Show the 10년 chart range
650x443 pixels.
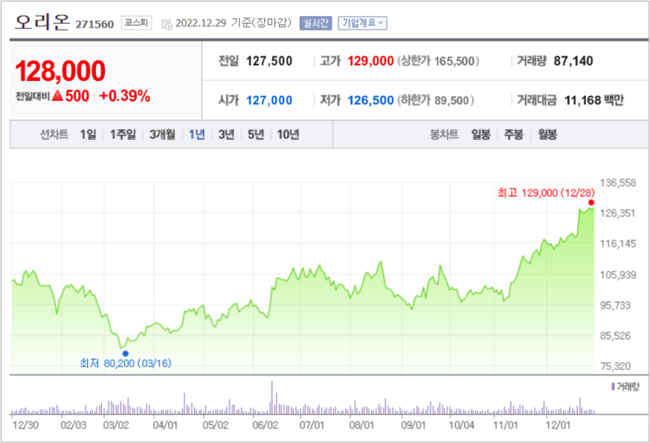pyautogui.click(x=288, y=134)
